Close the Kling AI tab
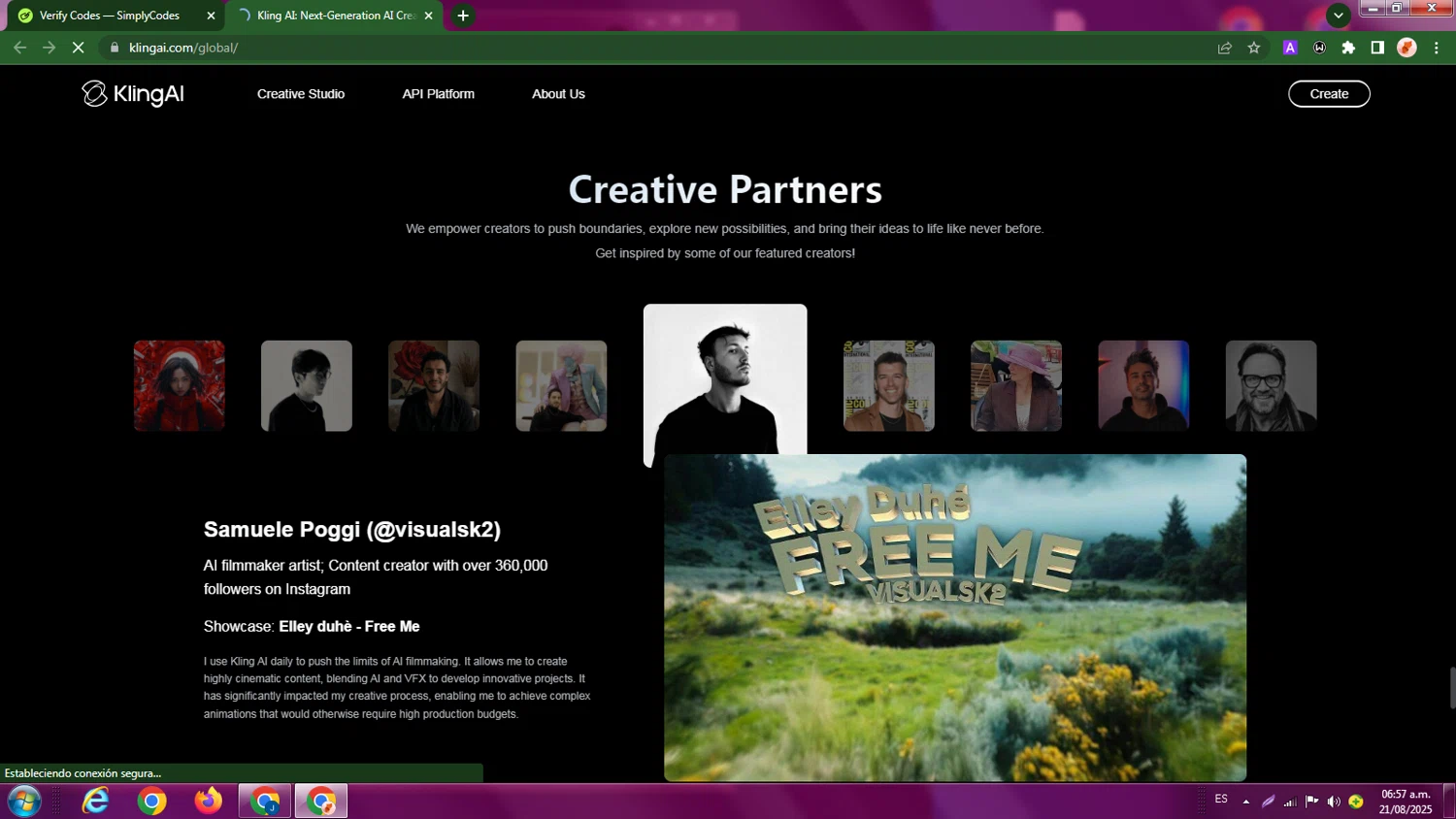 tap(428, 16)
